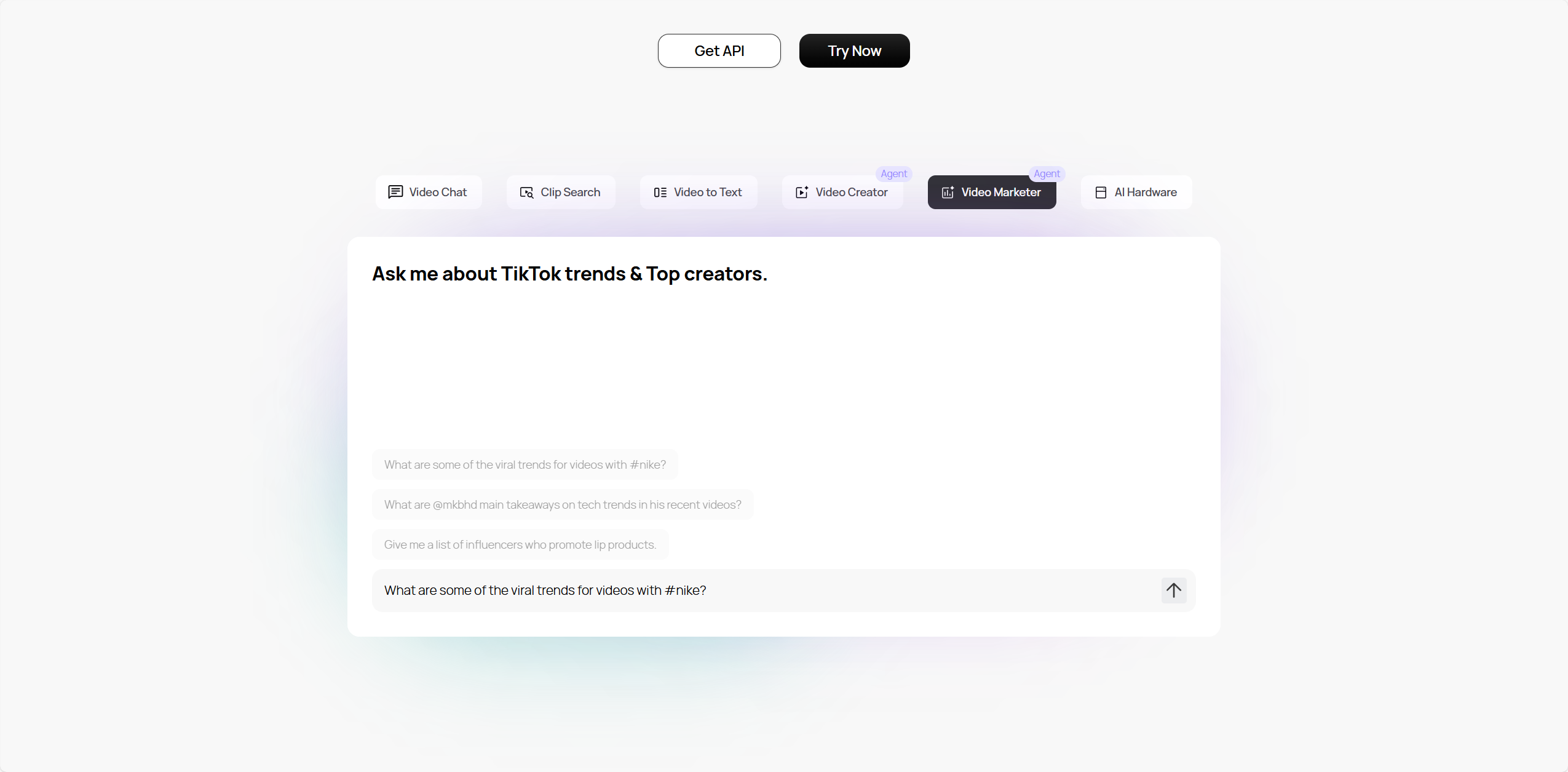
Task: Select the Video to Text tab
Action: (x=699, y=193)
